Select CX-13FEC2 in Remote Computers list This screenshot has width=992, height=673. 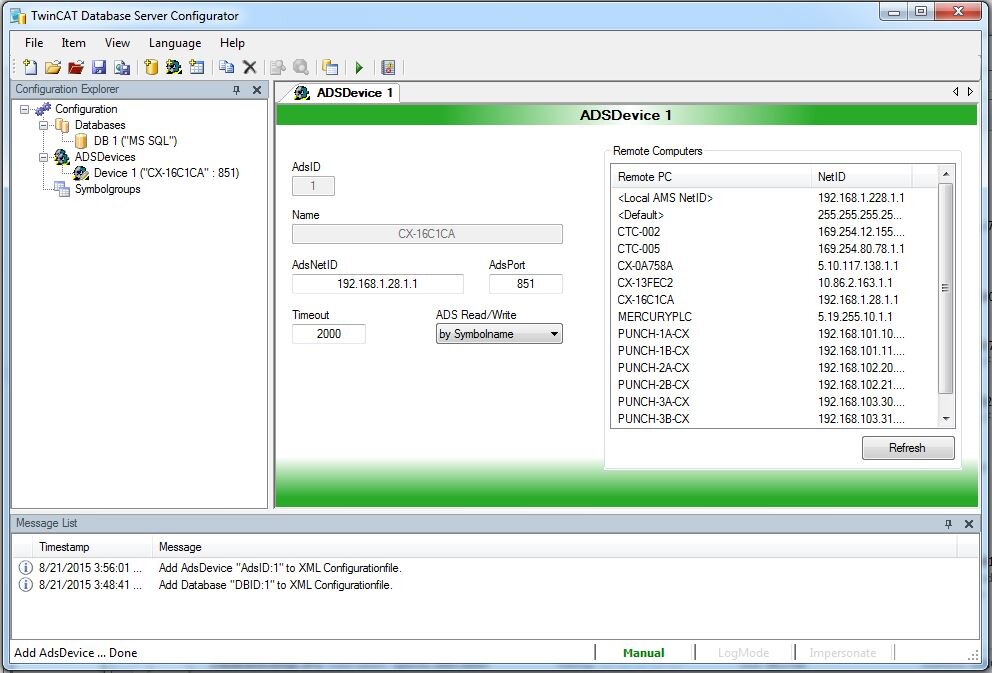(645, 283)
